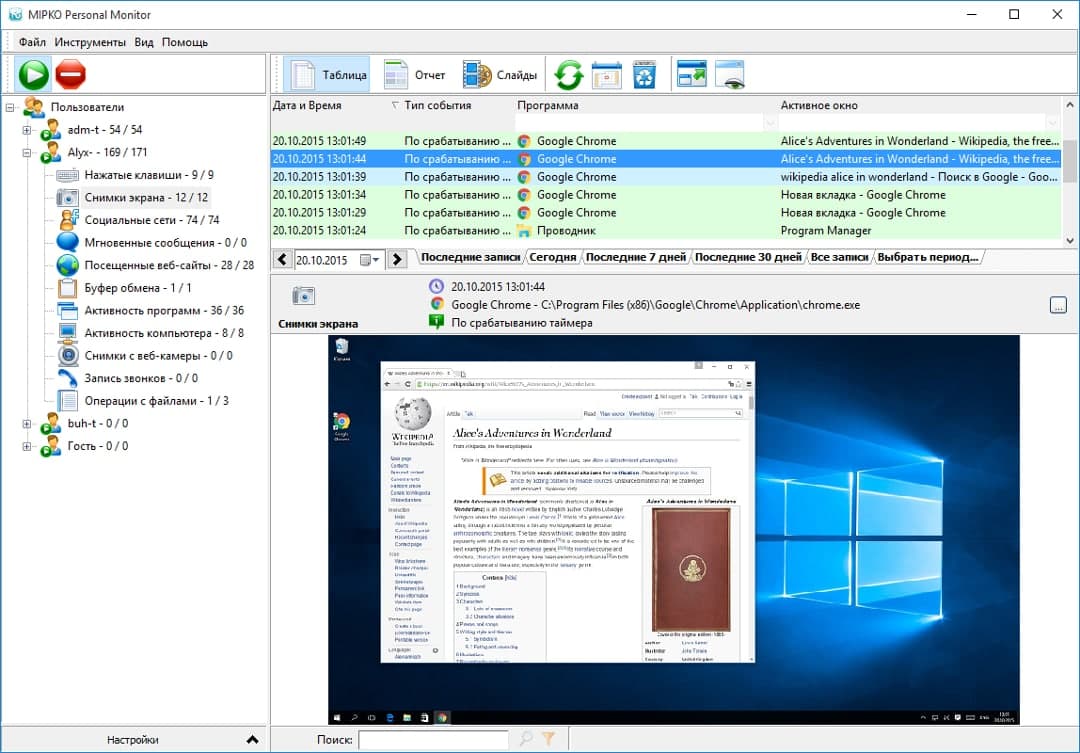Viewport: 1080px width, 753px height.
Task: Switch to Таблица view
Action: click(x=327, y=74)
